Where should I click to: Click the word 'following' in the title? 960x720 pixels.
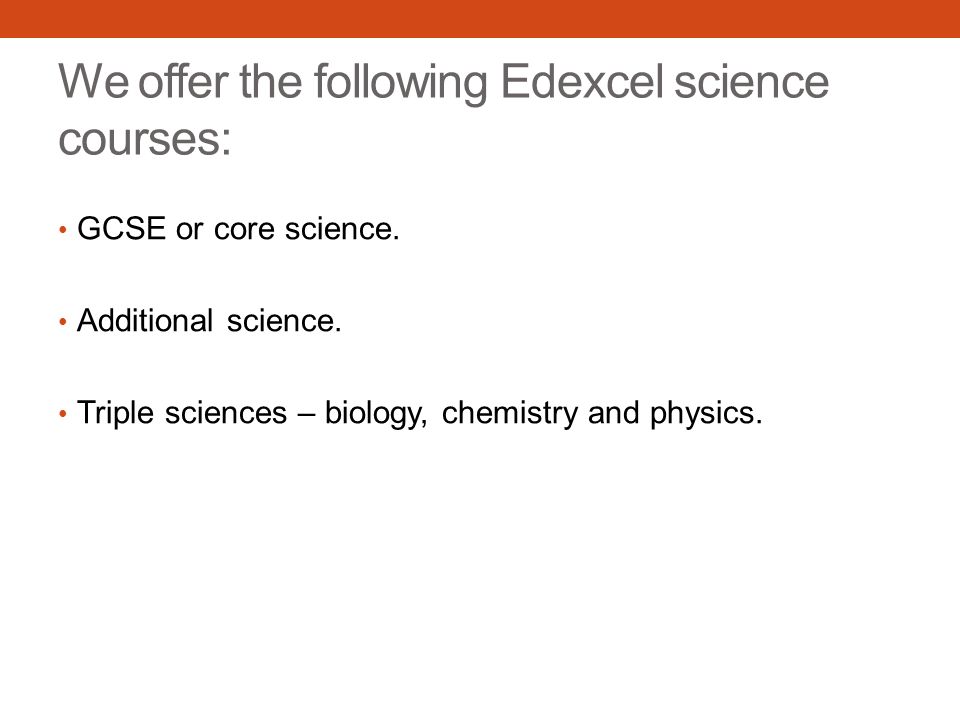(401, 83)
